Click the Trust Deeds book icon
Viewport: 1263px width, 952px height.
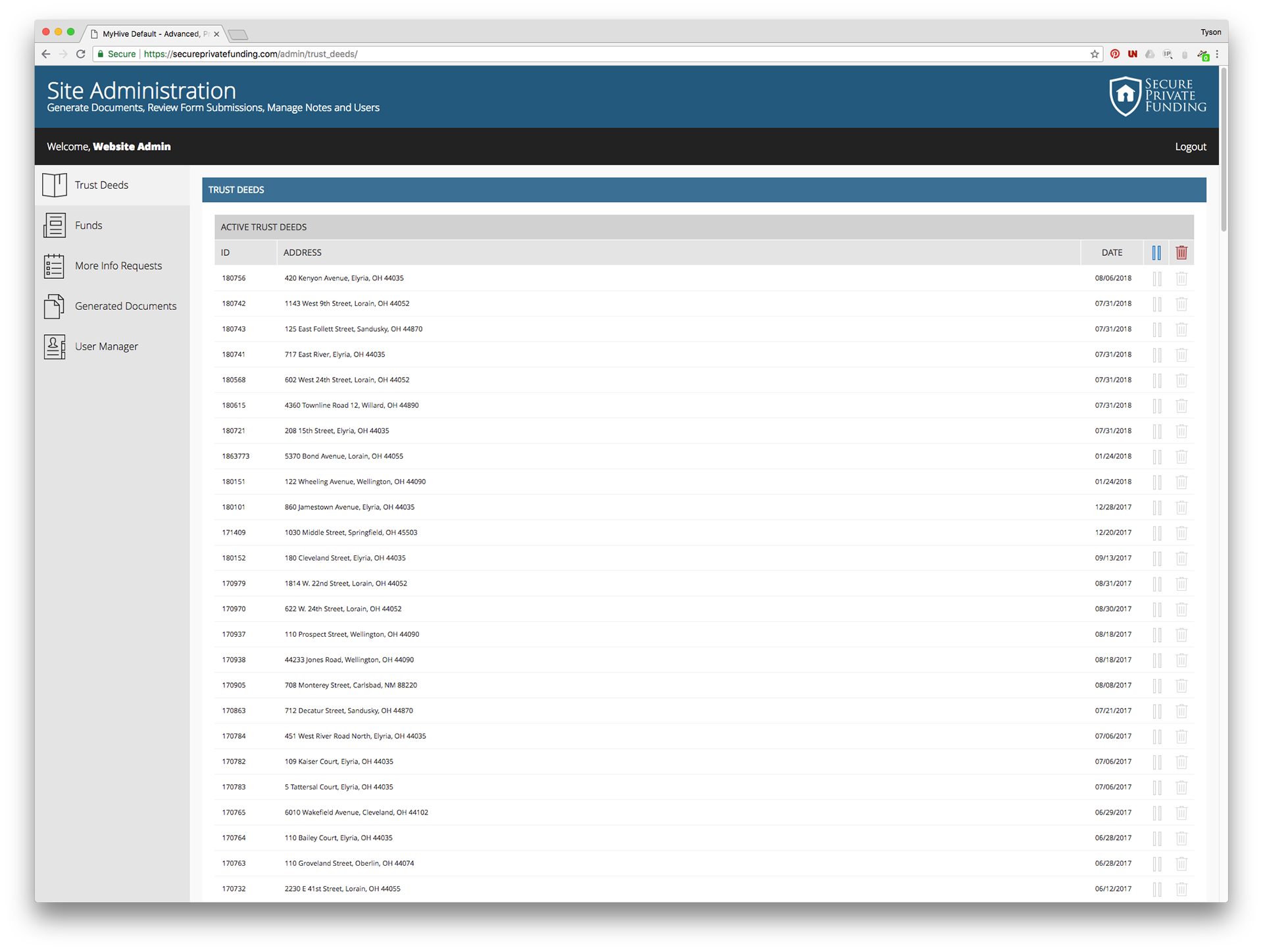55,185
